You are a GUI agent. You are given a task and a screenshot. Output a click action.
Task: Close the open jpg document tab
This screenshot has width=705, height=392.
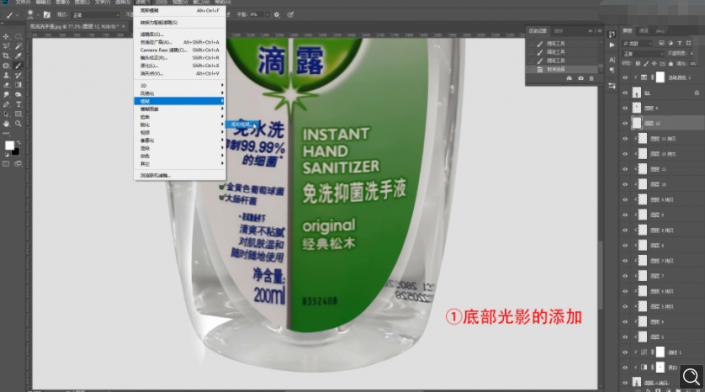pos(123,27)
